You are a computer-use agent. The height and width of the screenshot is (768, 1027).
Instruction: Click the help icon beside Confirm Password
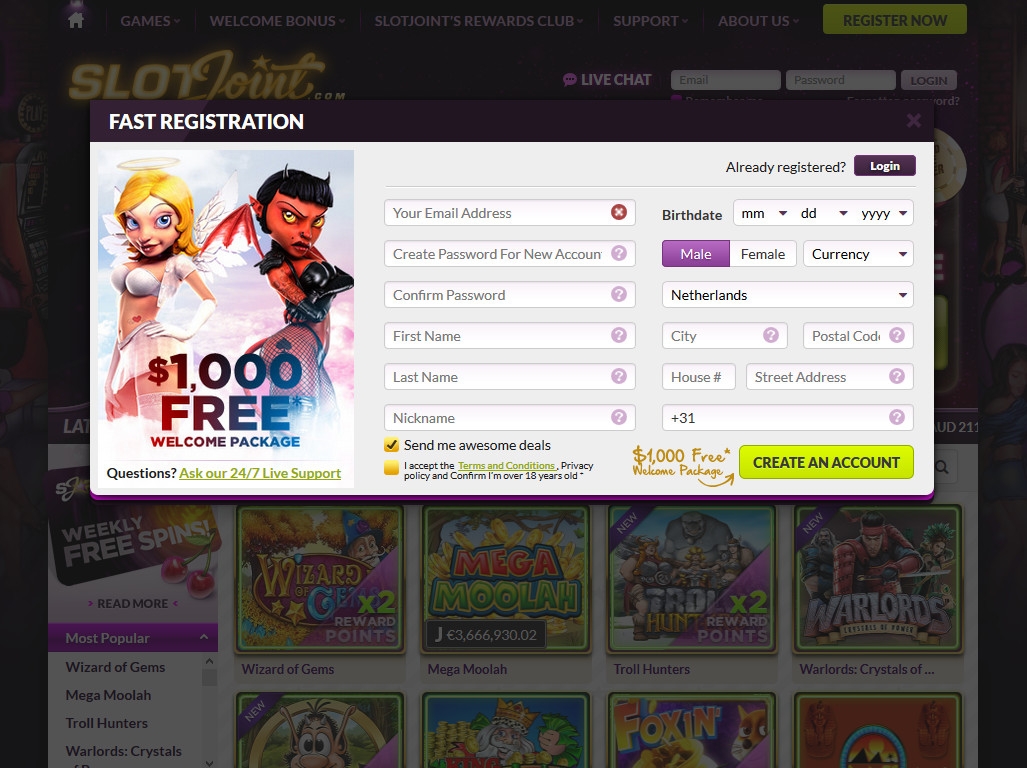(x=618, y=295)
